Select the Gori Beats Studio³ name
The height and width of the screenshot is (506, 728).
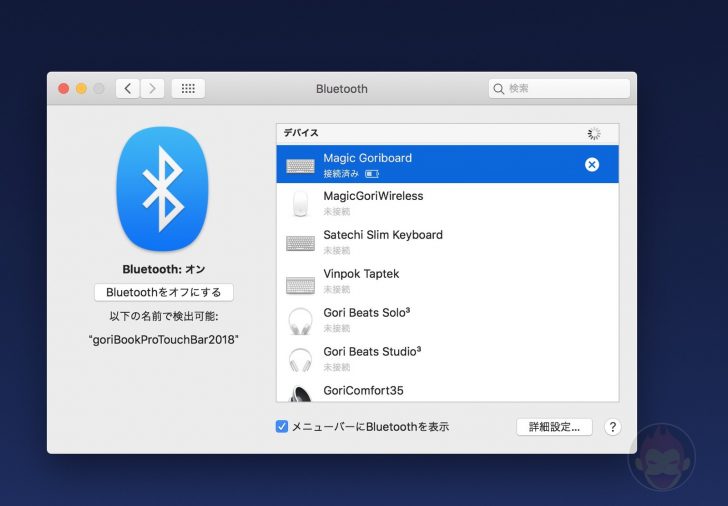pyautogui.click(x=372, y=351)
